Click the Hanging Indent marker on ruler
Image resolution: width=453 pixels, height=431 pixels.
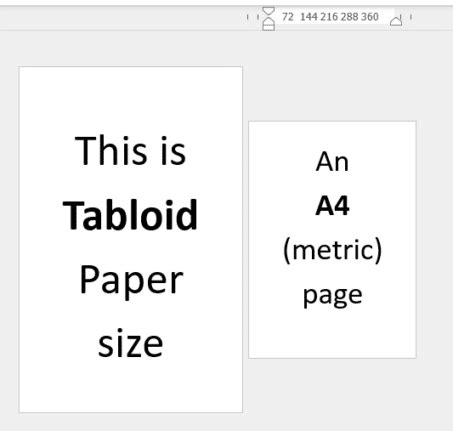(268, 22)
